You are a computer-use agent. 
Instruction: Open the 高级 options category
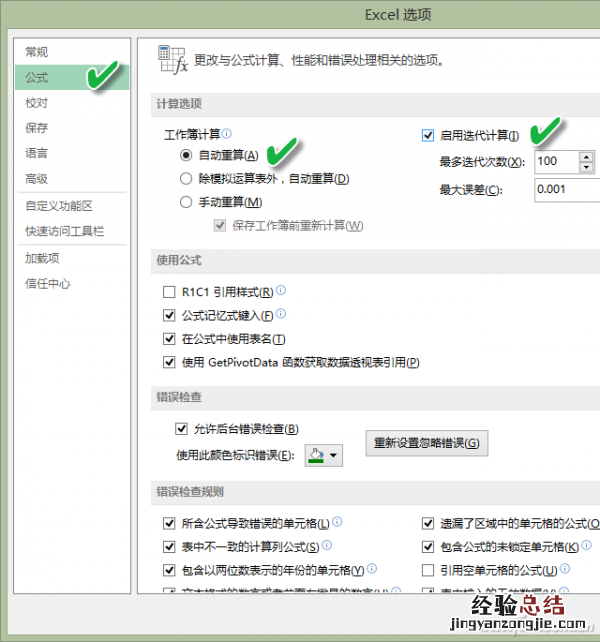(x=72, y=179)
